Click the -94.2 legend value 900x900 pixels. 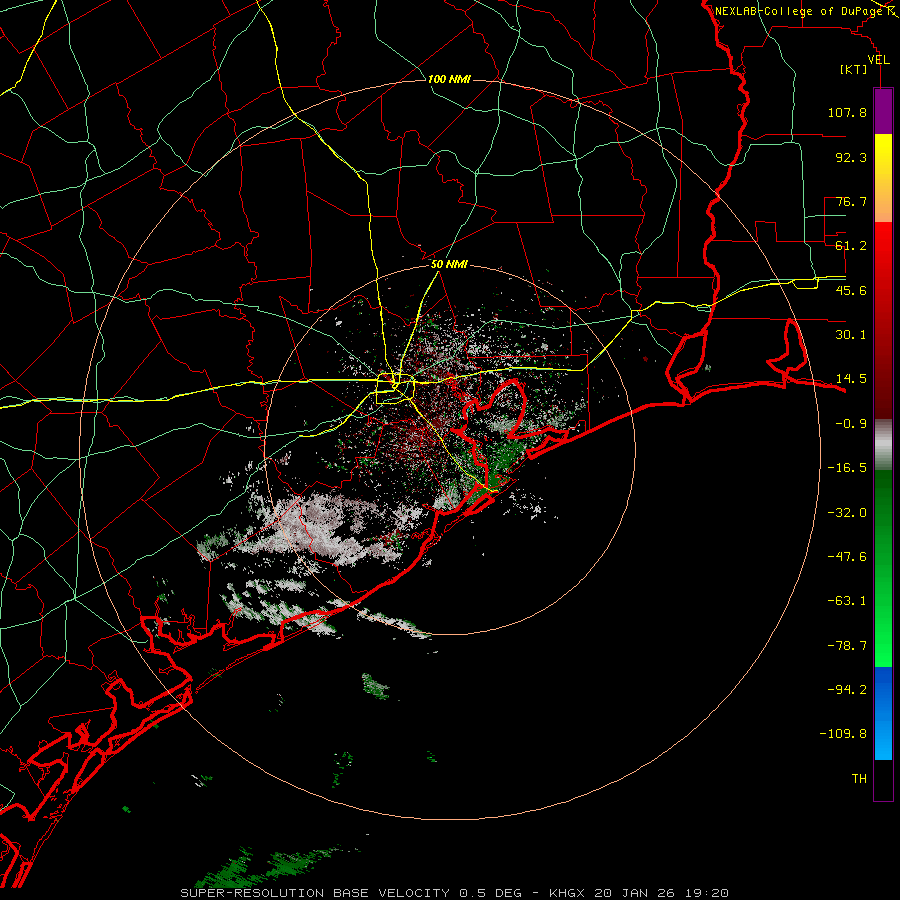pyautogui.click(x=847, y=690)
